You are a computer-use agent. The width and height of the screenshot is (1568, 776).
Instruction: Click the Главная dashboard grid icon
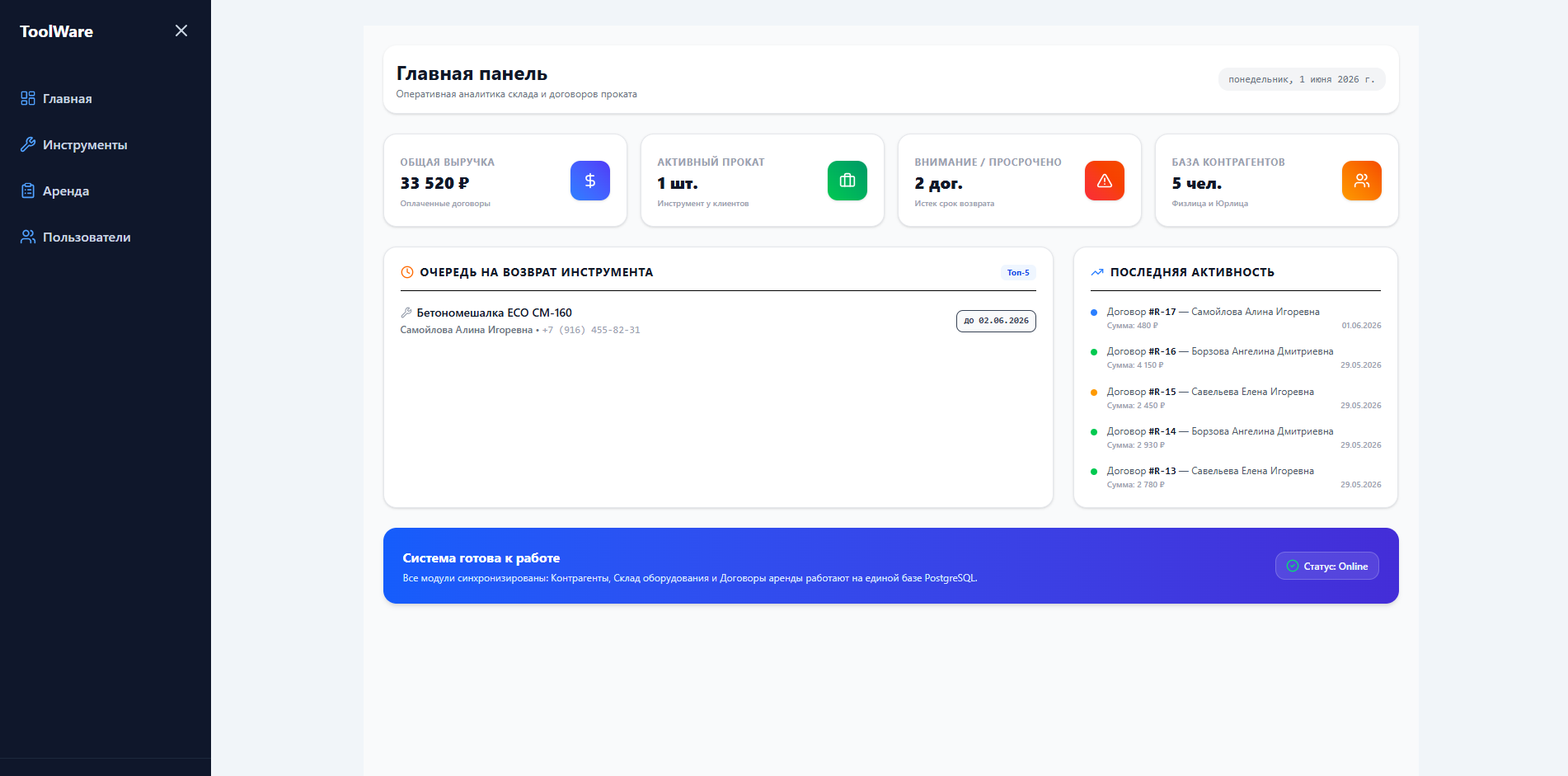(x=28, y=98)
